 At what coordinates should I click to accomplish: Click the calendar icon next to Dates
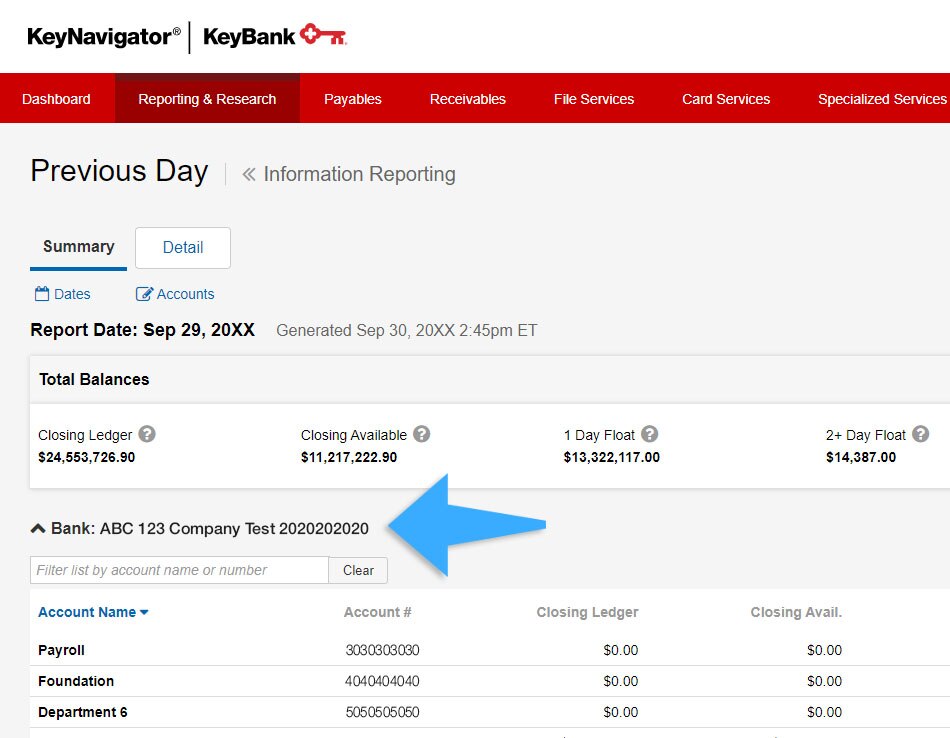(42, 294)
